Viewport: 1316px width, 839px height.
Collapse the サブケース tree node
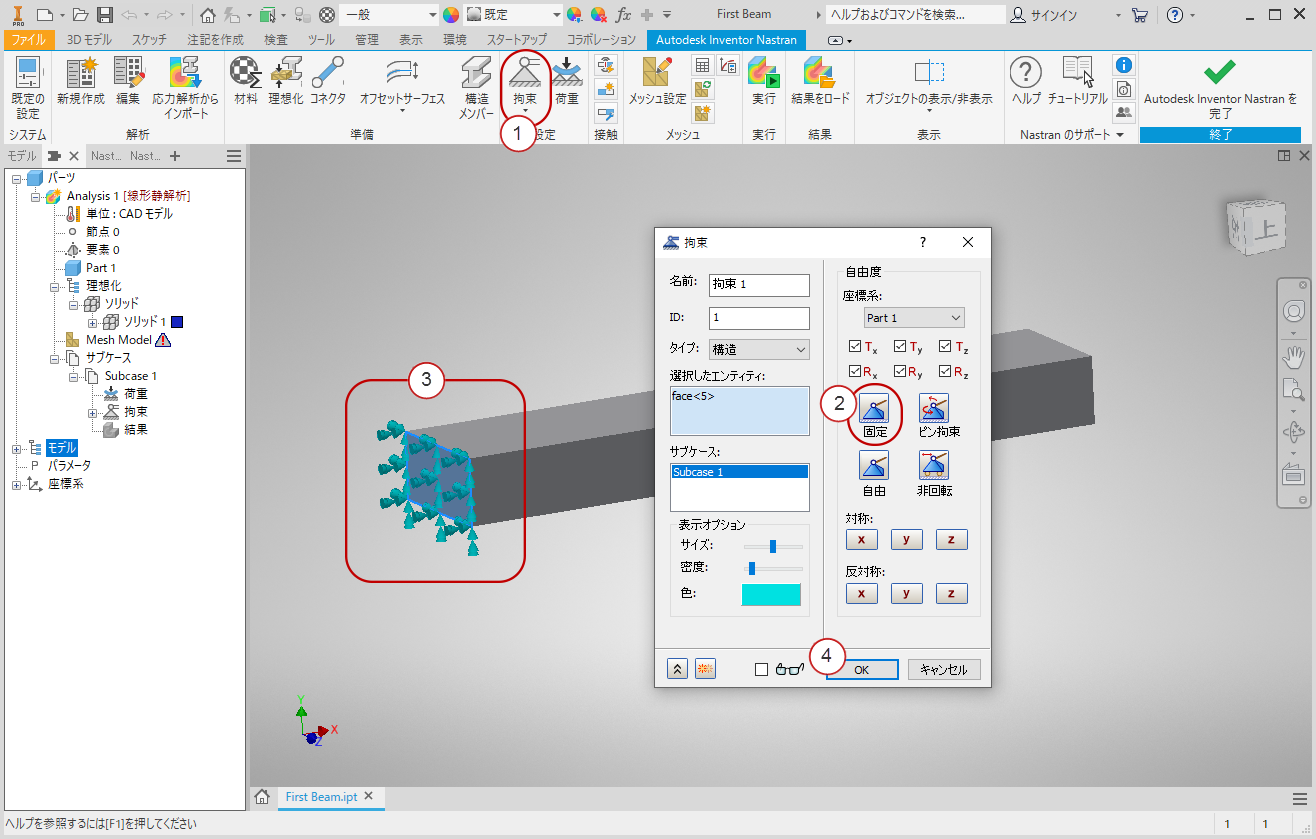(56, 357)
